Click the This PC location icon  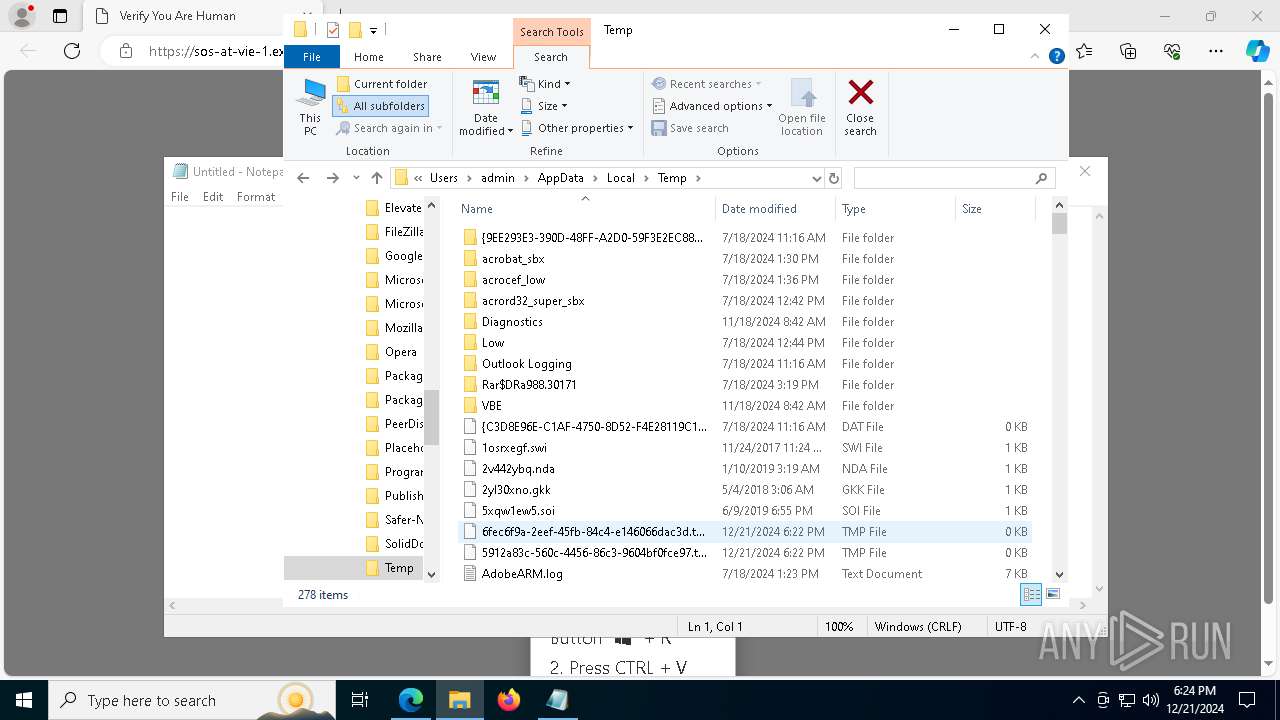[311, 108]
